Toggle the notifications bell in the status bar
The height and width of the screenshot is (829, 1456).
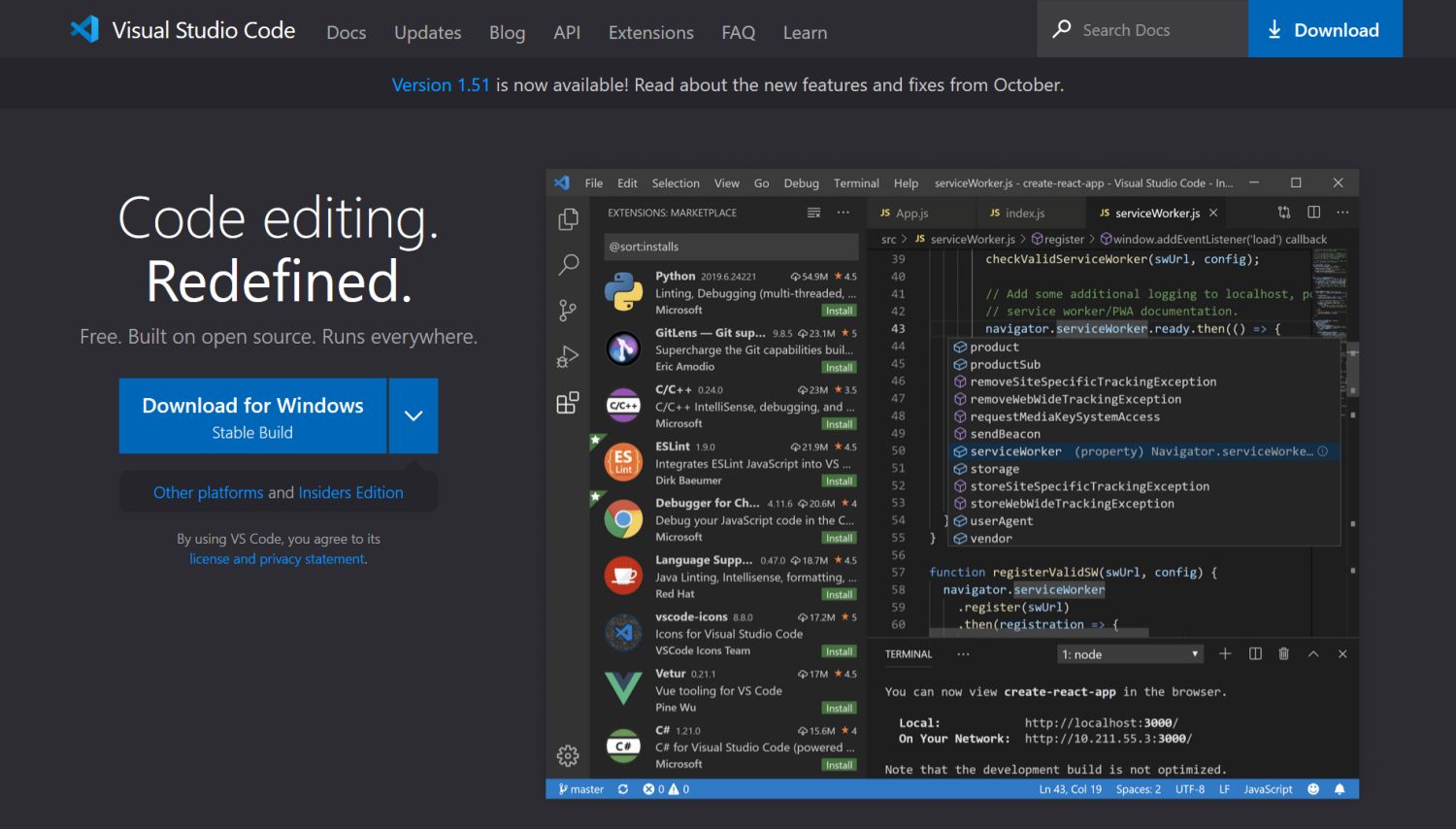(x=1340, y=789)
